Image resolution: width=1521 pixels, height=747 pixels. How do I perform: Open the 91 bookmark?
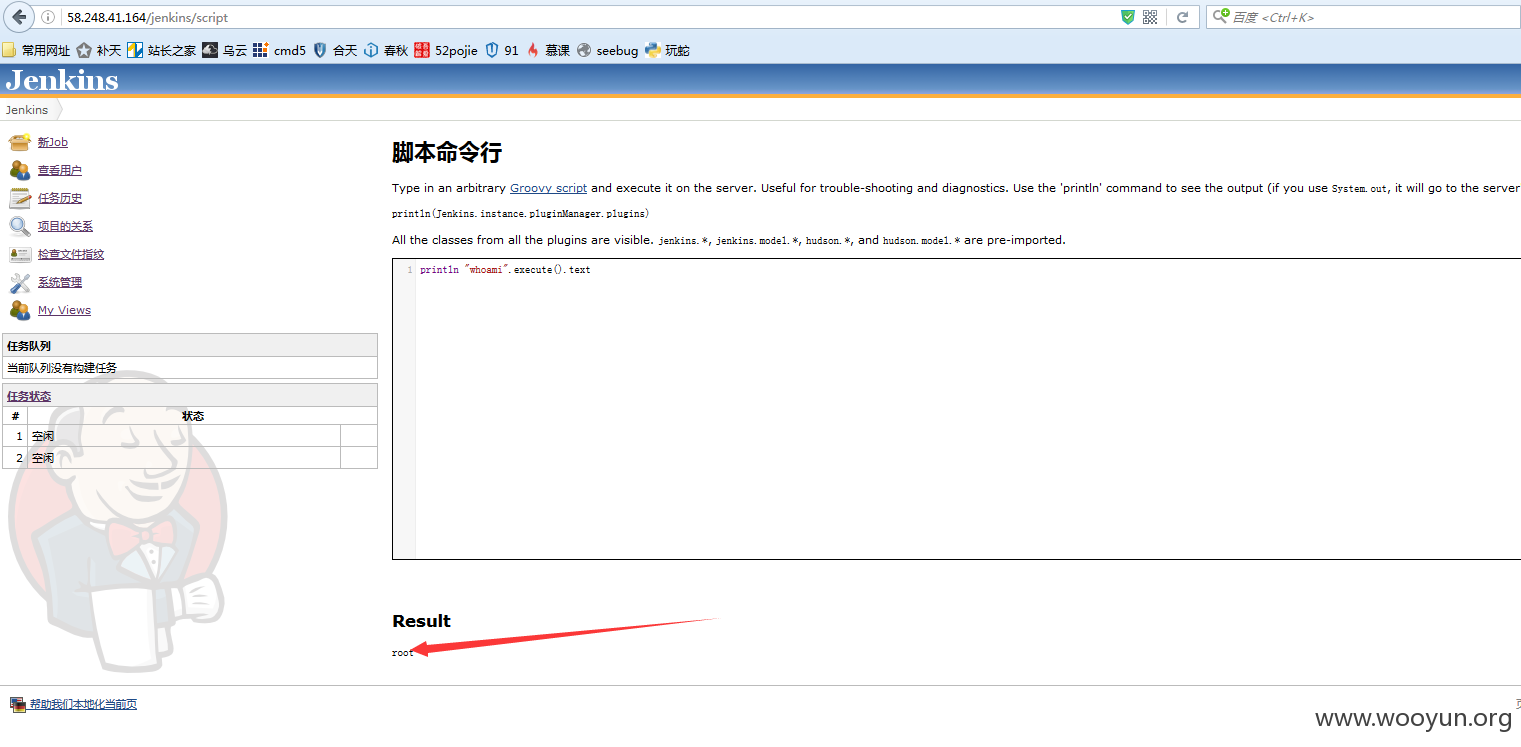coord(502,50)
